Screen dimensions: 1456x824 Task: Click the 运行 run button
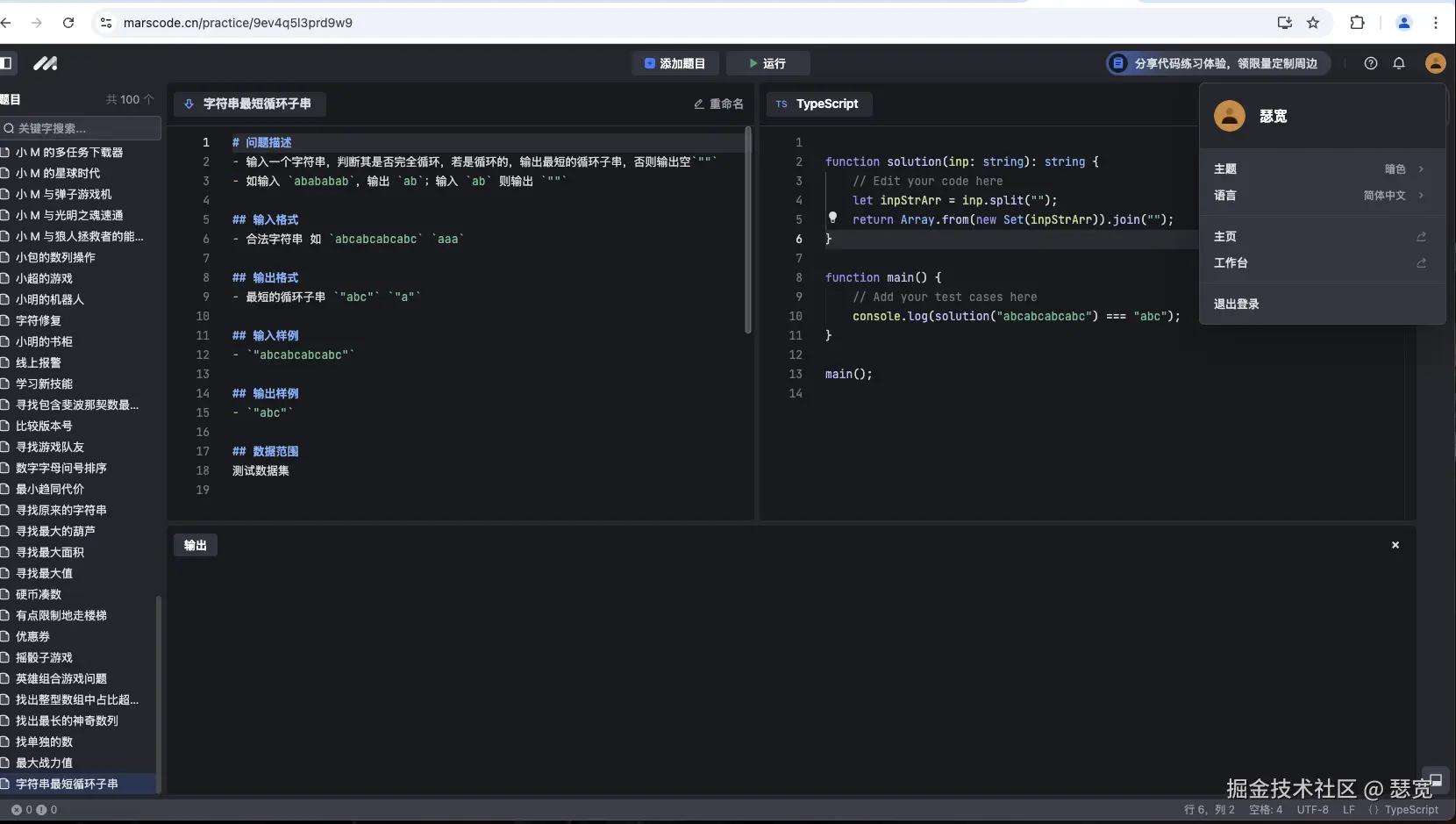[768, 63]
